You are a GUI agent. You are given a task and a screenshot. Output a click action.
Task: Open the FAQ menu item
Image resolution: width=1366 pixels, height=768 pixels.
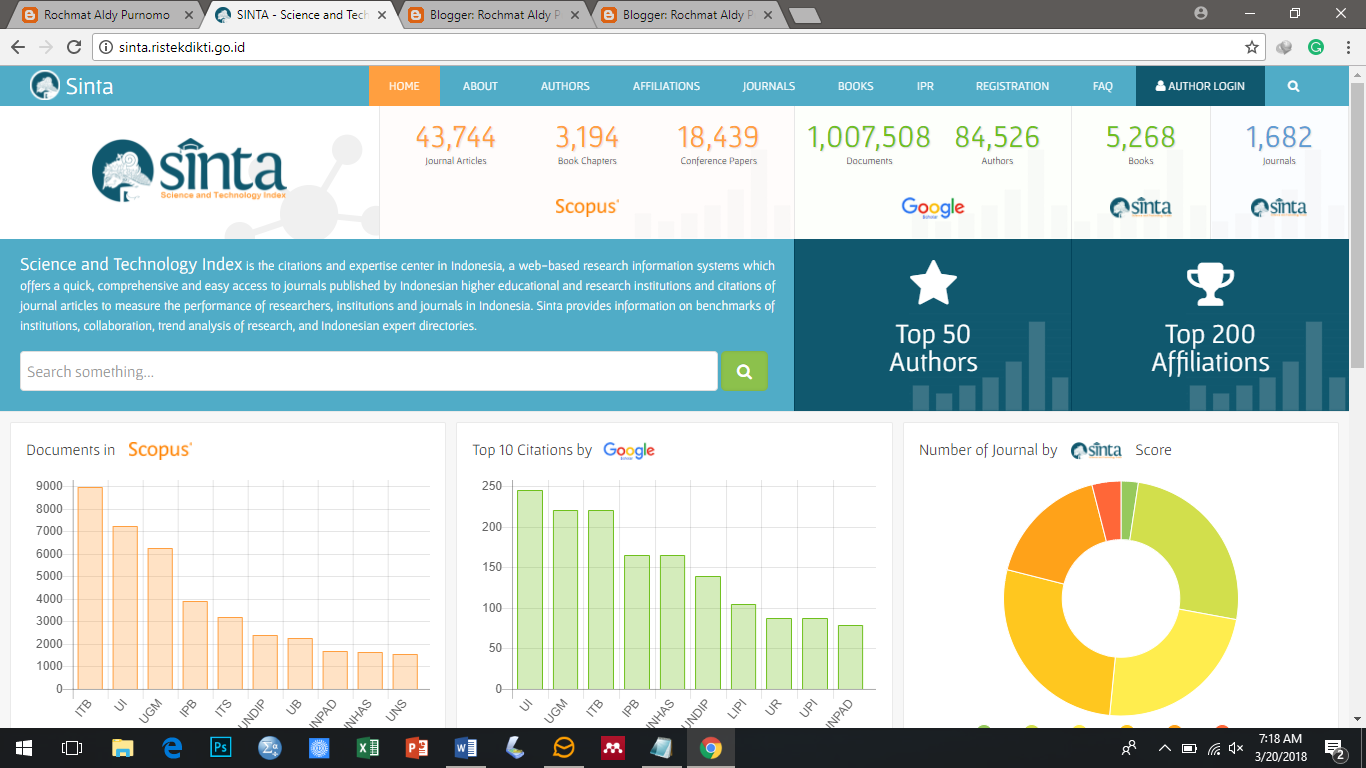pos(1103,86)
